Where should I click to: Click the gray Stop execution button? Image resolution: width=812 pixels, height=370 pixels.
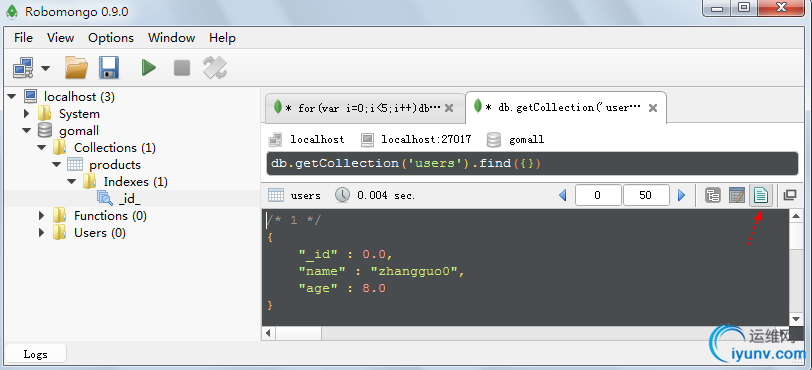(182, 68)
